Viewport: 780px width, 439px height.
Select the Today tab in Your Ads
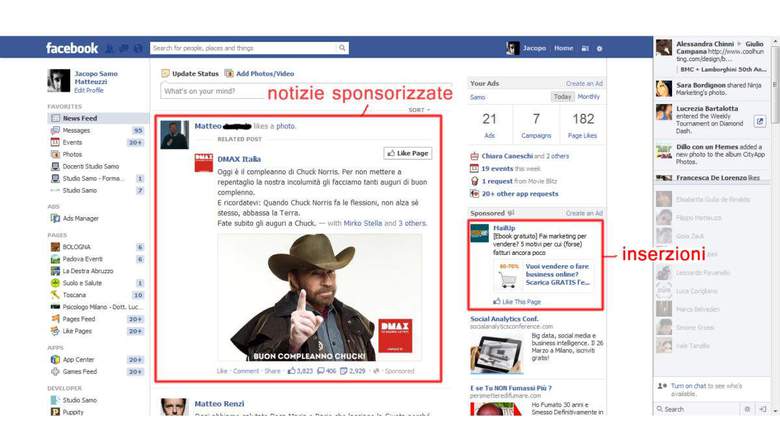click(x=562, y=97)
